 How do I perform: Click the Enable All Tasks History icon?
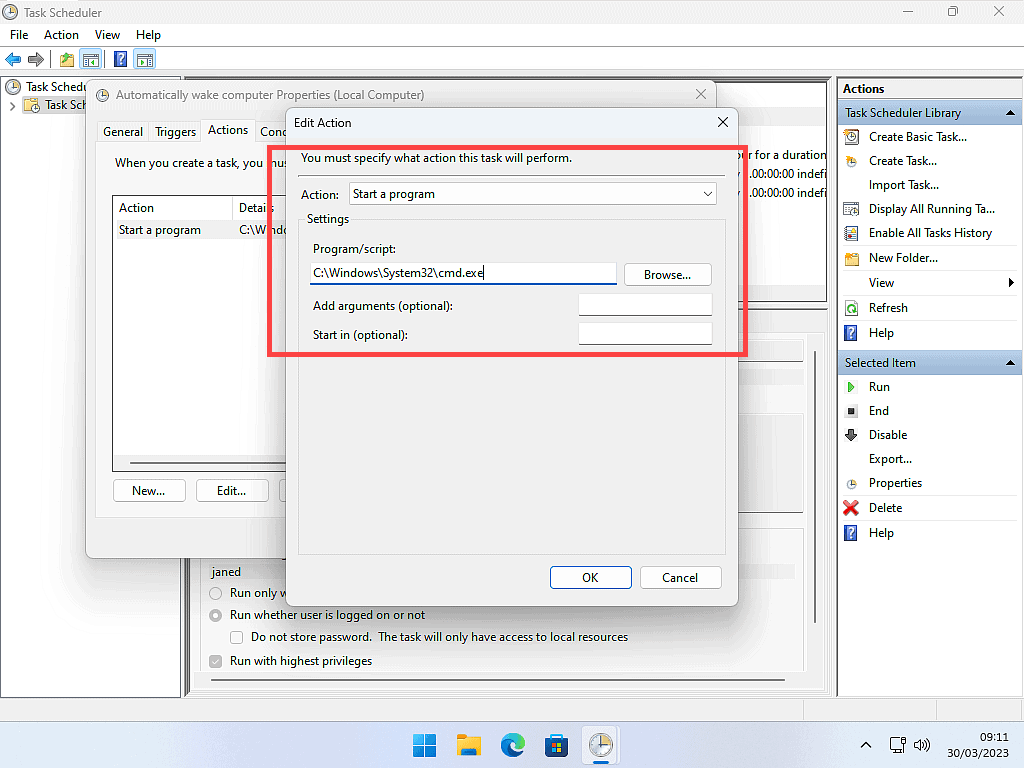pos(851,233)
